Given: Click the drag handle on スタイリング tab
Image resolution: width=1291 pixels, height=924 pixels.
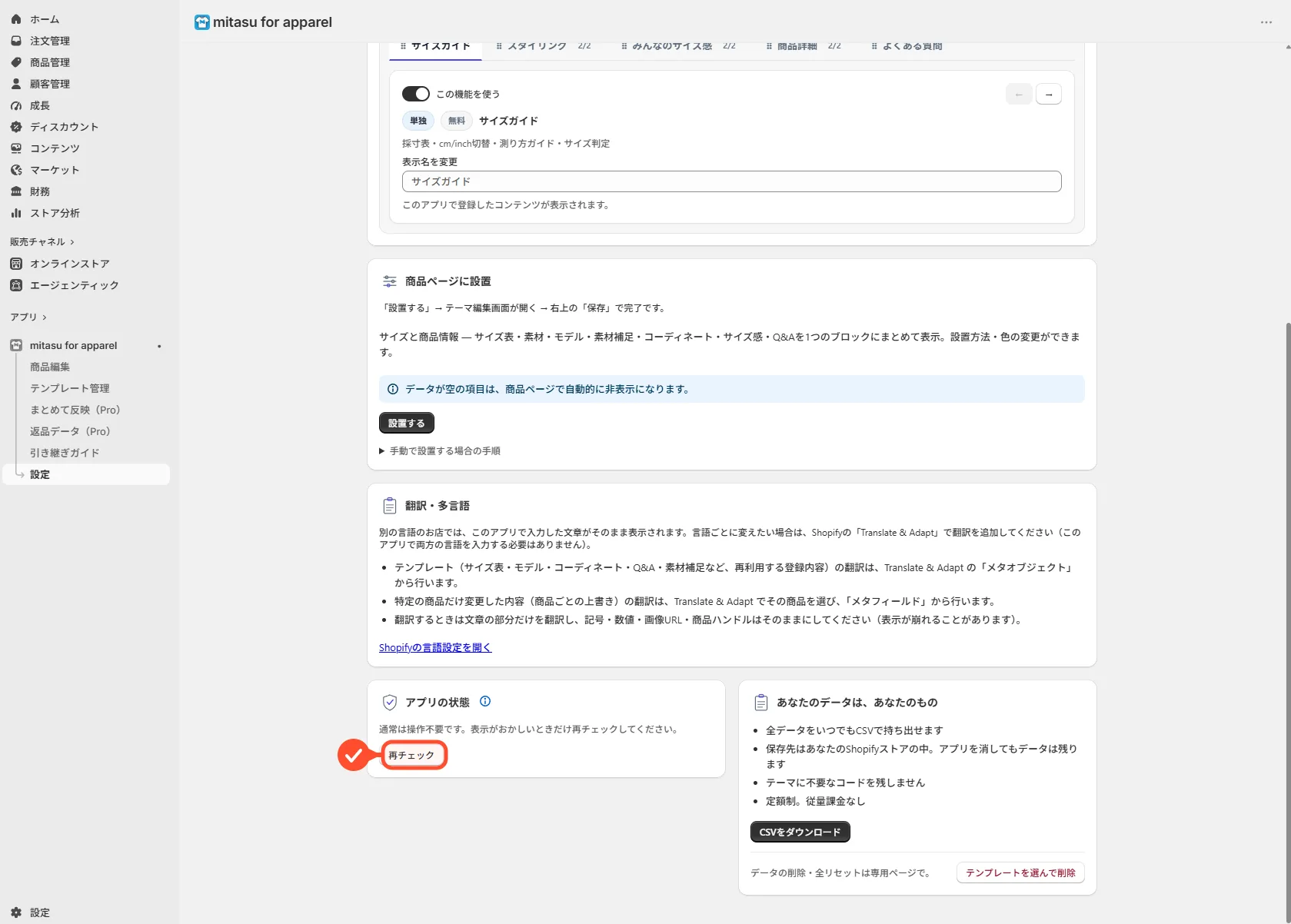Looking at the screenshot, I should [x=499, y=46].
